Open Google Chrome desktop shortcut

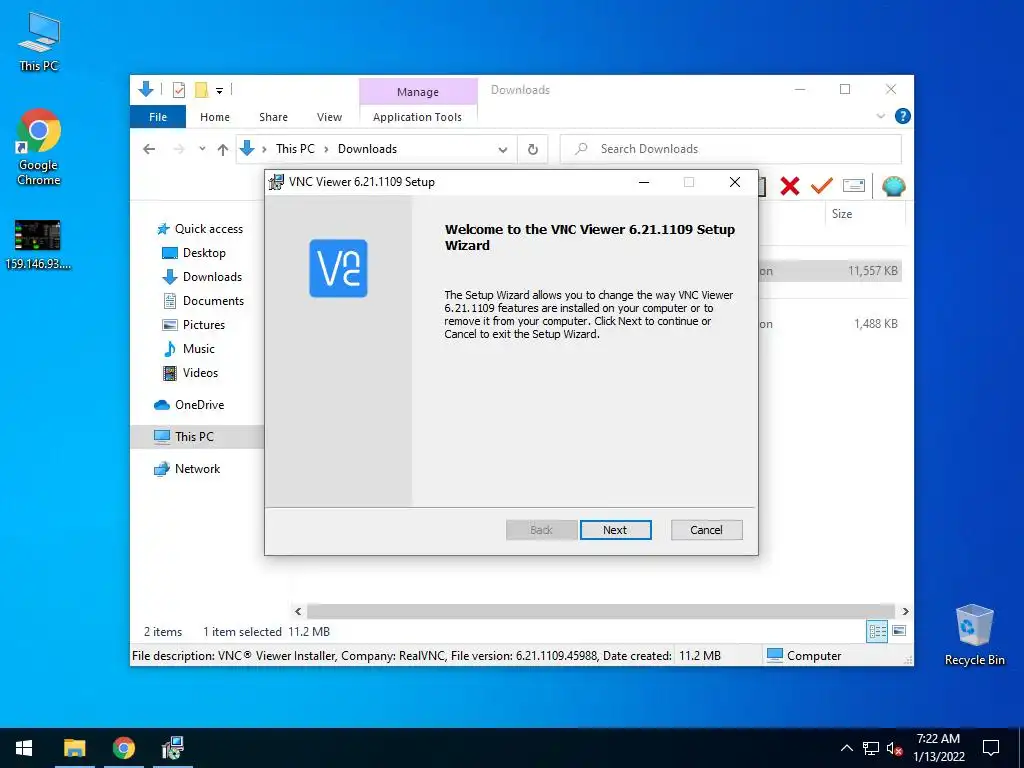pos(39,148)
